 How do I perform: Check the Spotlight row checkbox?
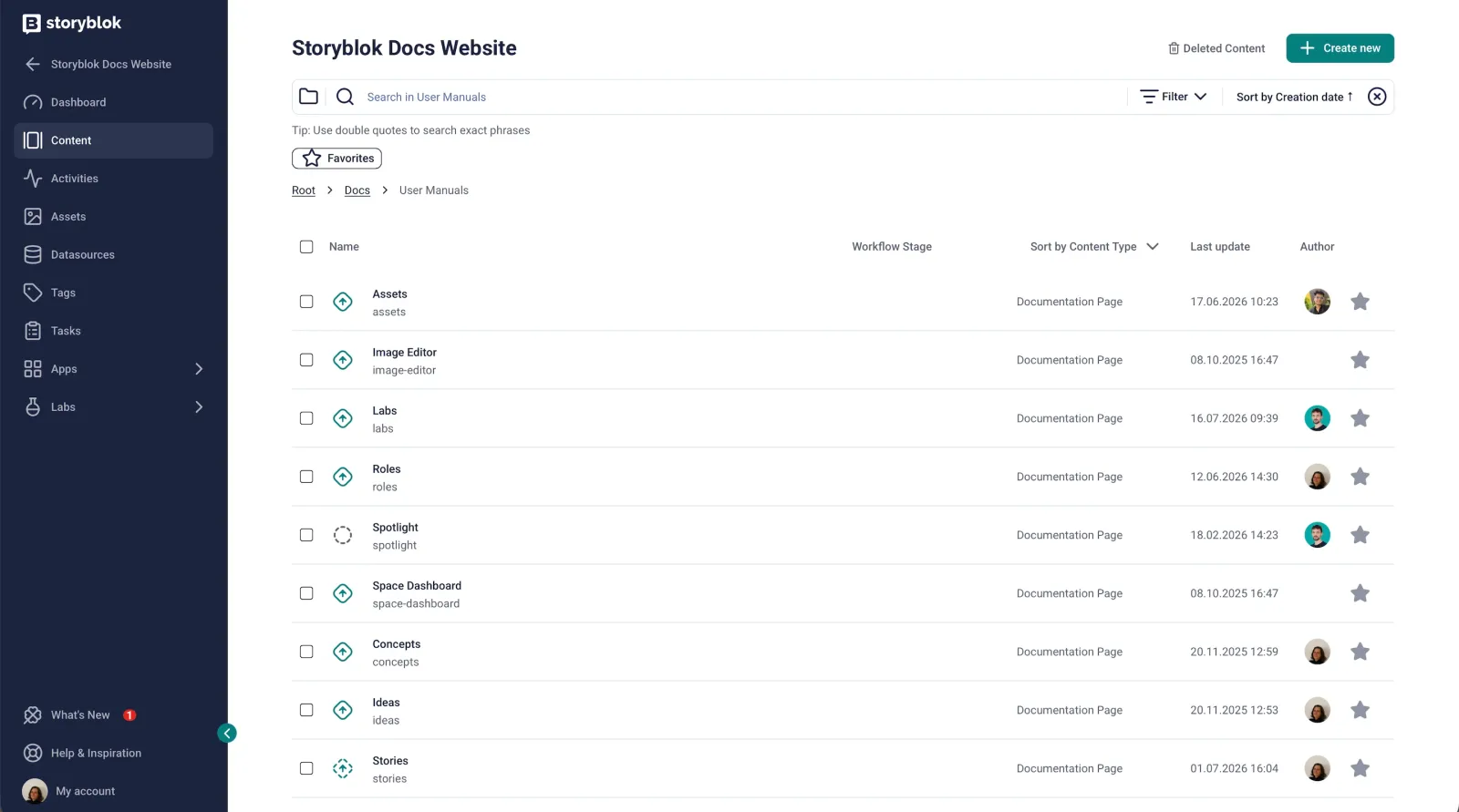coord(306,535)
